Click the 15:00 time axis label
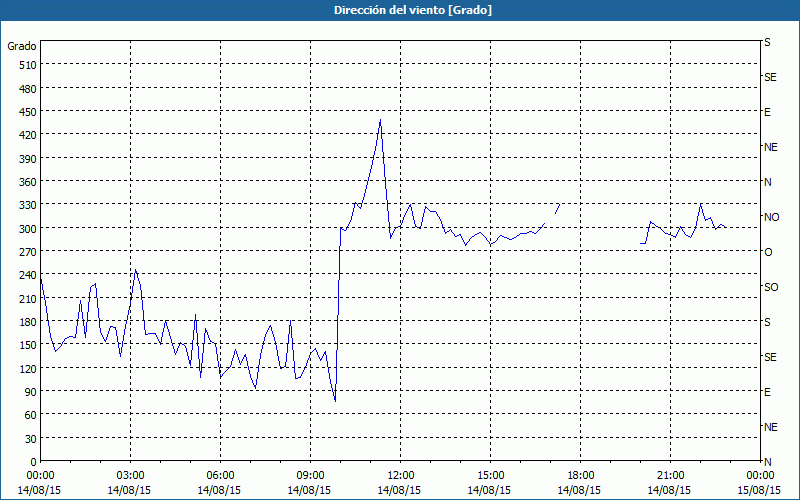This screenshot has height=500, width=800. tap(490, 476)
